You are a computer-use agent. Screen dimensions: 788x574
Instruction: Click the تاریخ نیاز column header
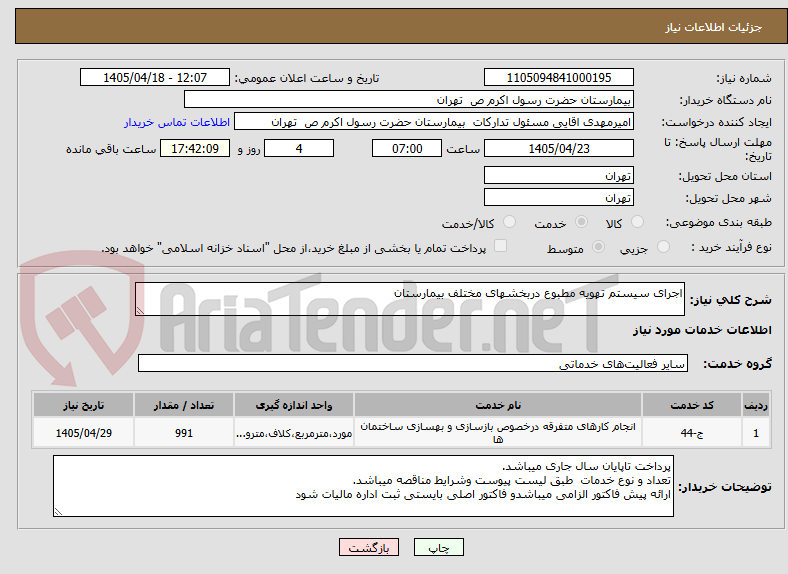[x=83, y=405]
